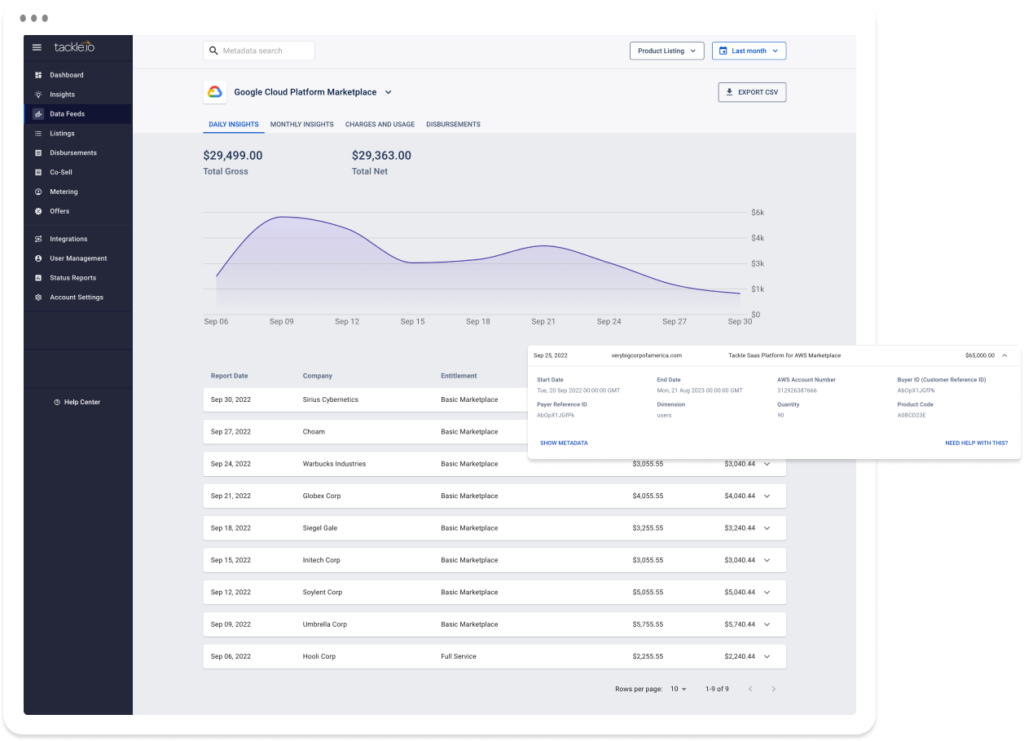Image resolution: width=1024 pixels, height=741 pixels.
Task: Click the Integrations sidebar icon
Action: pos(38,239)
